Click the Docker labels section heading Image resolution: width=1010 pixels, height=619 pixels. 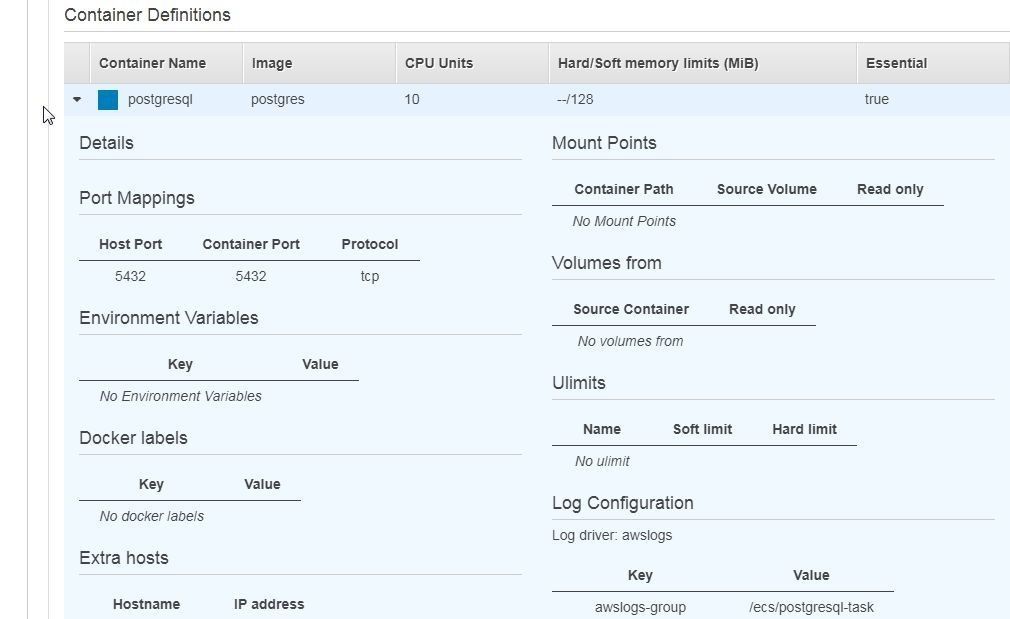pyautogui.click(x=133, y=438)
